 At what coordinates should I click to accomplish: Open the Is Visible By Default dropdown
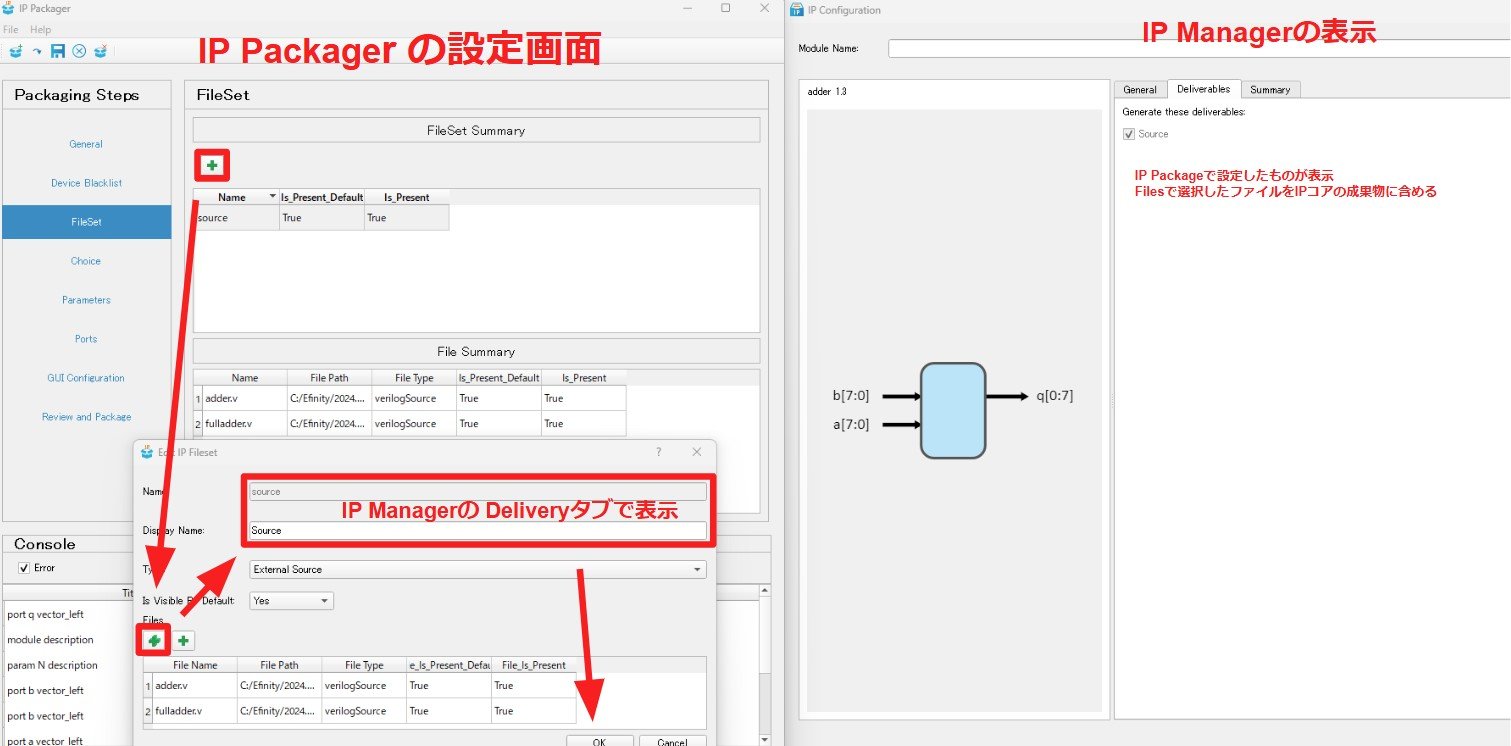291,601
